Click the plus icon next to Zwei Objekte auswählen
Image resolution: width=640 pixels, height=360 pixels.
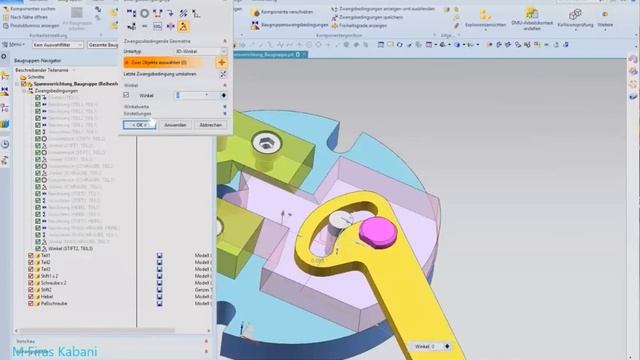(x=222, y=62)
